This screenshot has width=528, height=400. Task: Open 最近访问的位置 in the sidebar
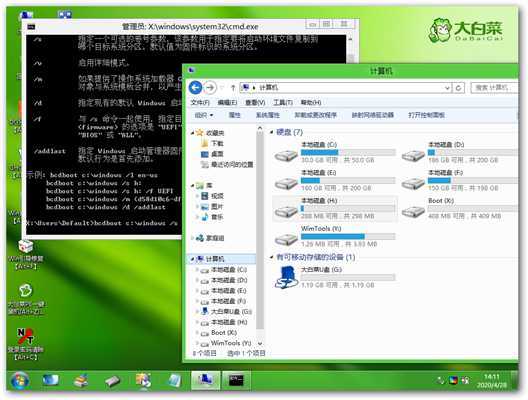(x=232, y=165)
